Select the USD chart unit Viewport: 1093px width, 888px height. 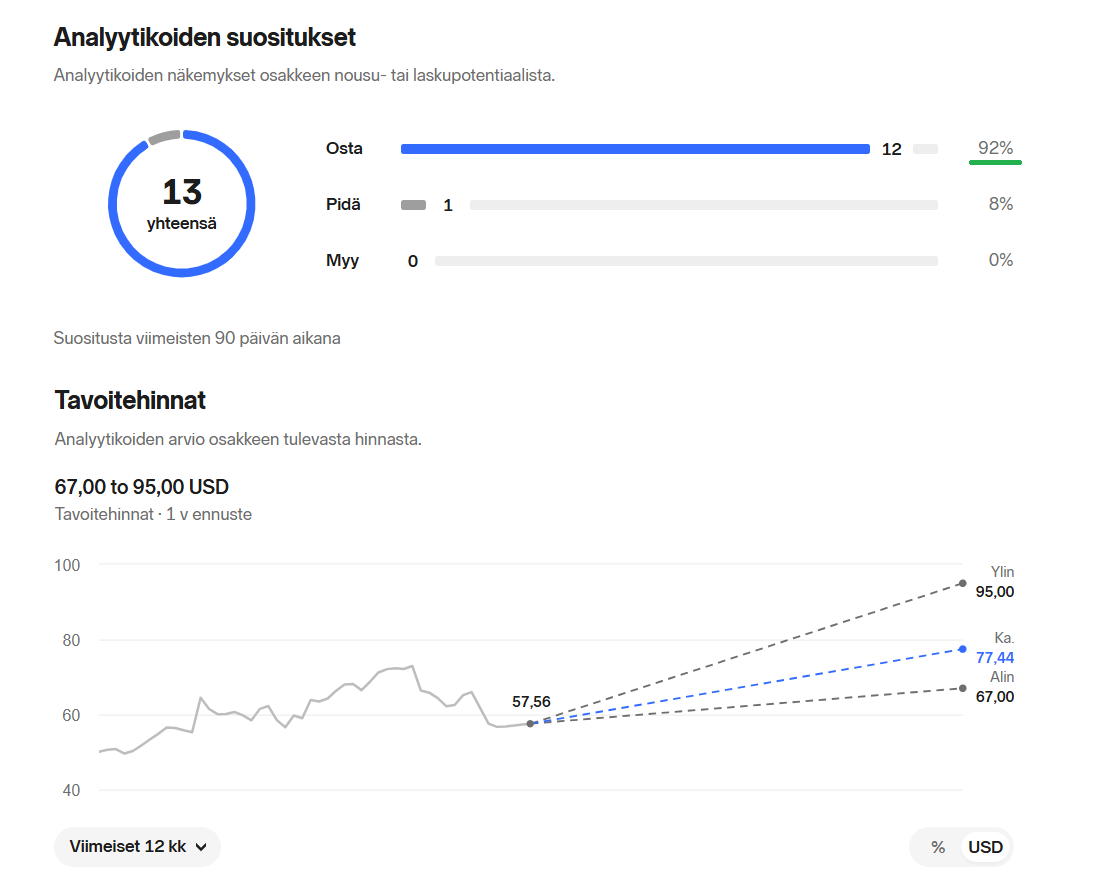[x=985, y=848]
